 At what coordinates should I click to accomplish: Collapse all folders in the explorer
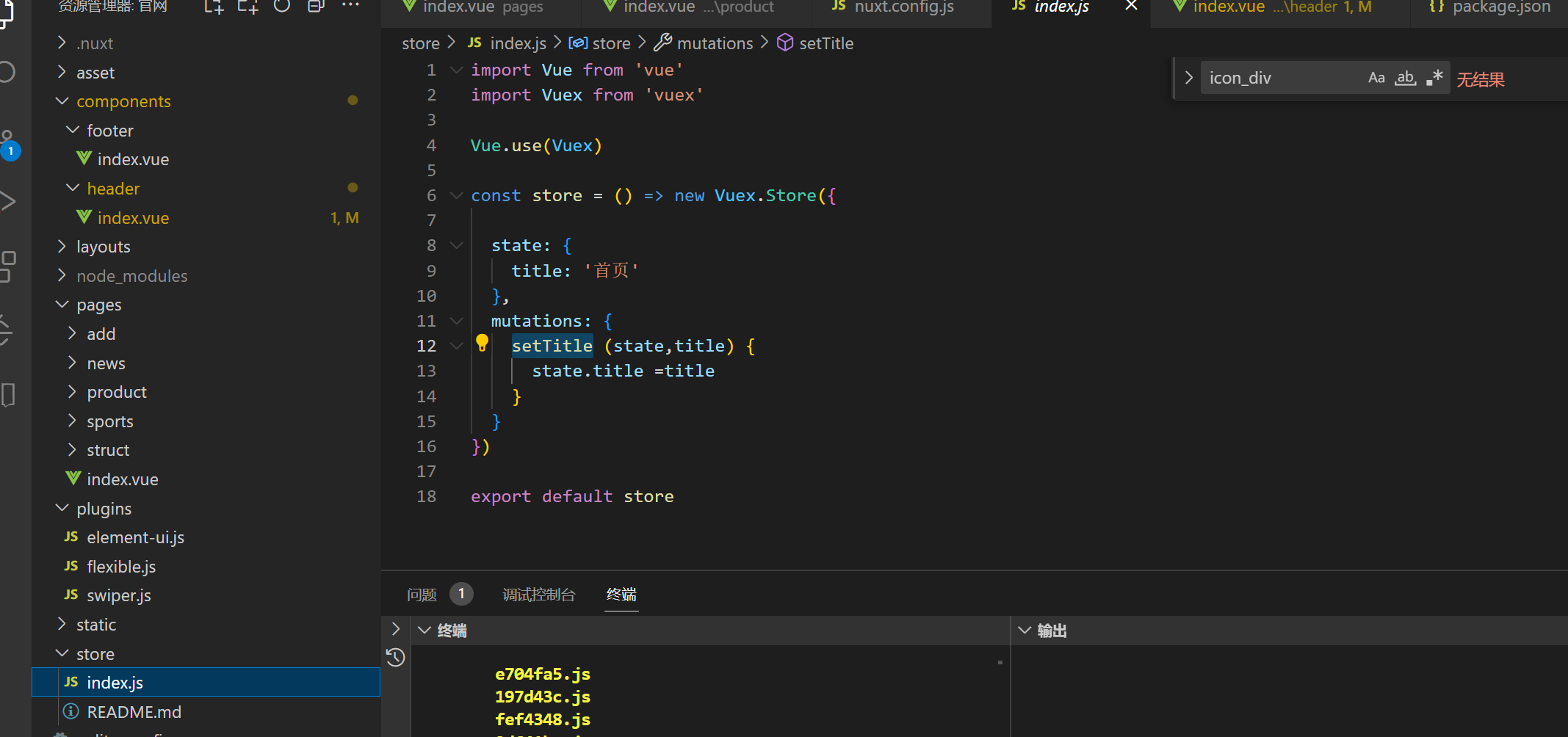[x=316, y=6]
